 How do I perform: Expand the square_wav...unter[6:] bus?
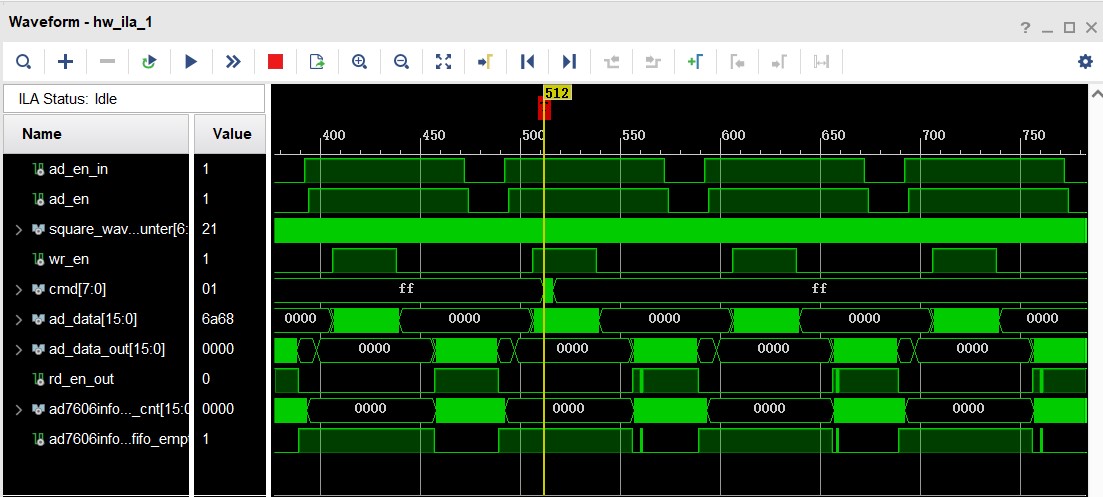tap(20, 229)
